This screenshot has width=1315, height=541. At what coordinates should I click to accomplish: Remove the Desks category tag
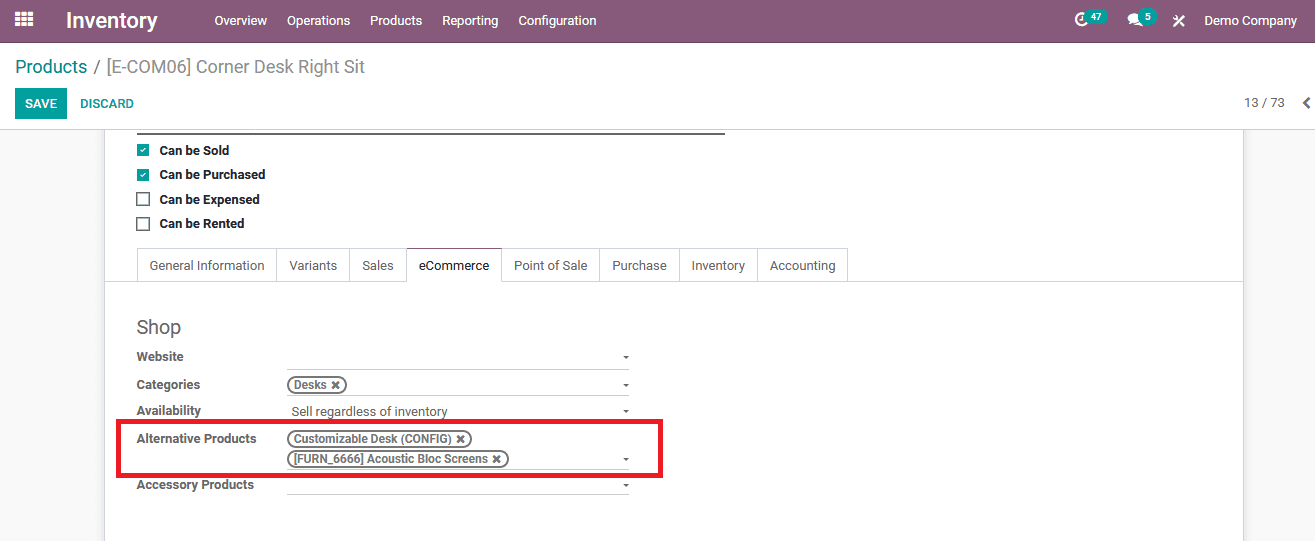point(336,384)
